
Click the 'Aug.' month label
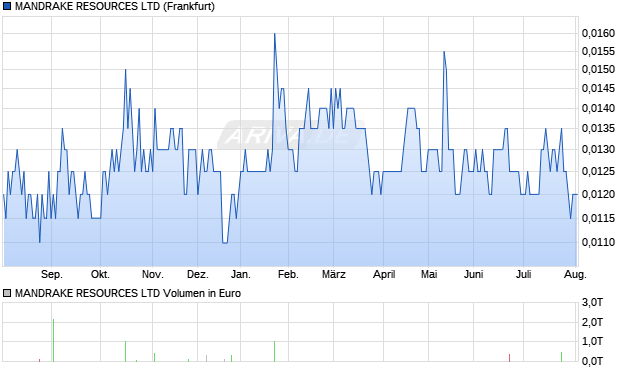pyautogui.click(x=575, y=274)
